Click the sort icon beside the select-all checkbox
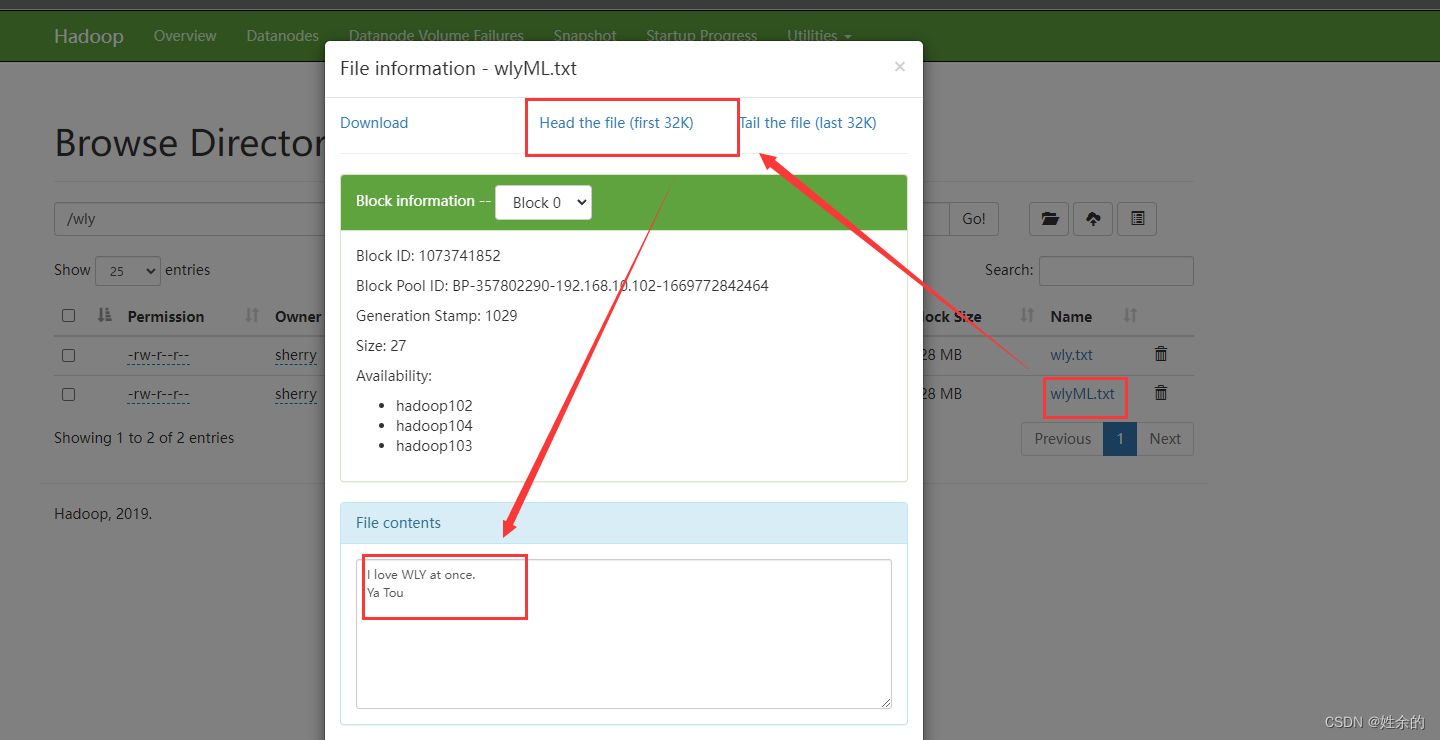The height and width of the screenshot is (740, 1440). (104, 316)
